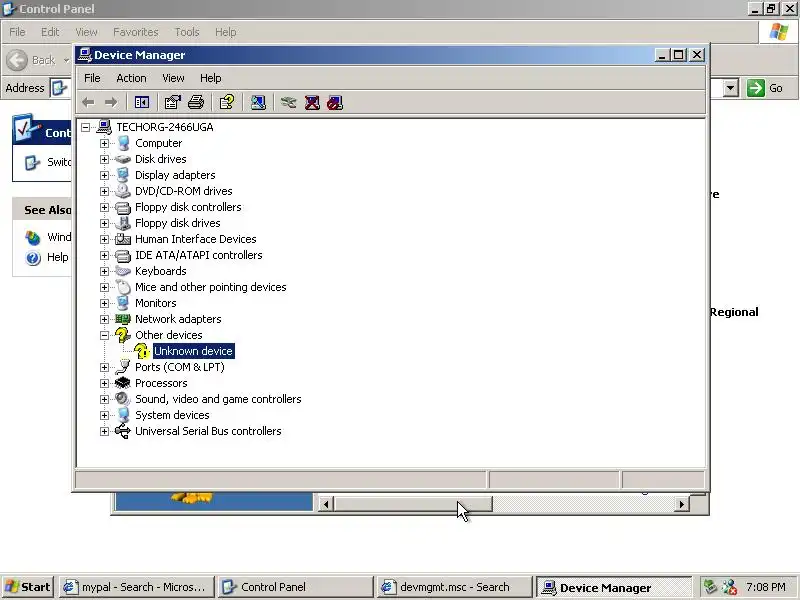
Task: Click the Safely Remove Hardware tray icon
Action: pyautogui.click(x=710, y=586)
